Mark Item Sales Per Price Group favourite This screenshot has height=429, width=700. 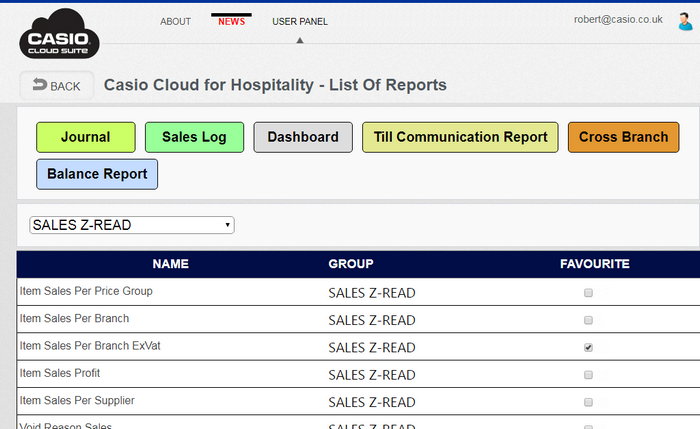[588, 293]
